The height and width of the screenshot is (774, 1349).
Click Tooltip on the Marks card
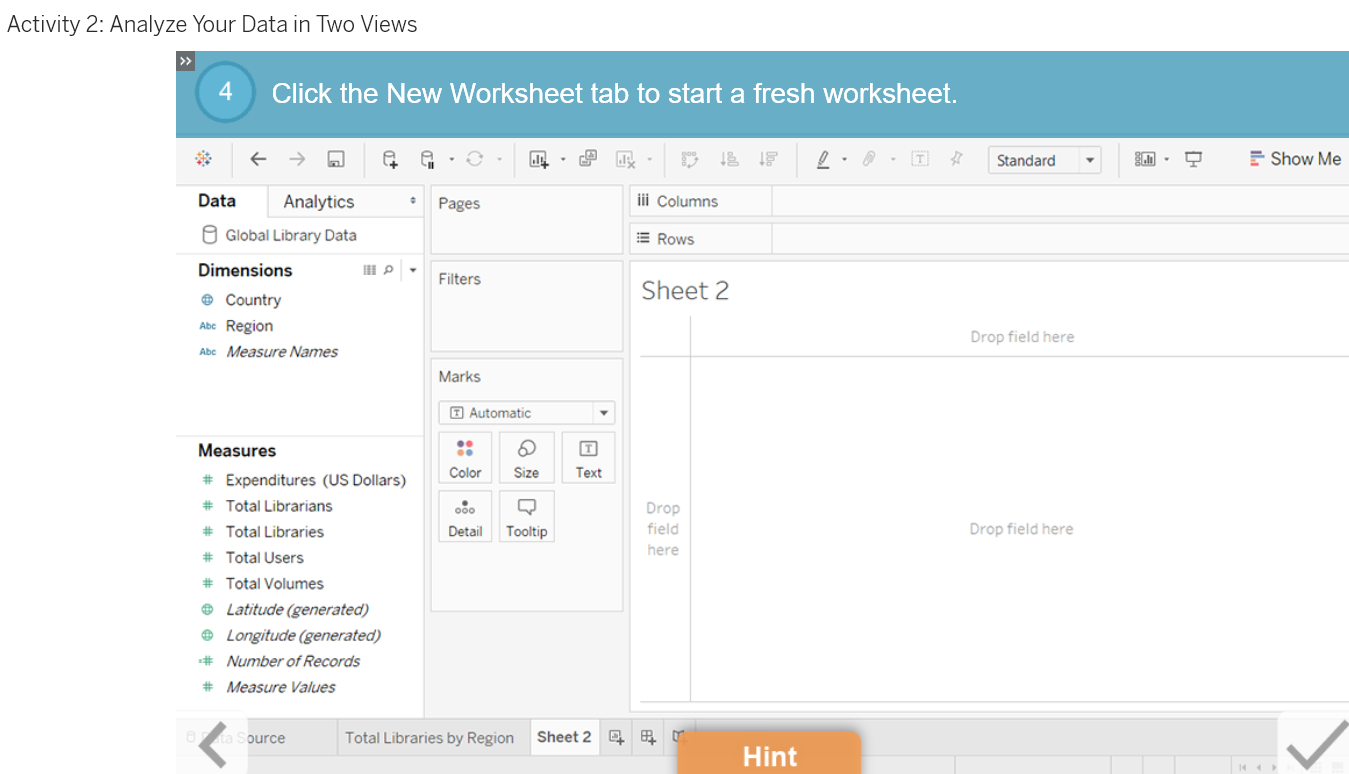pos(526,516)
